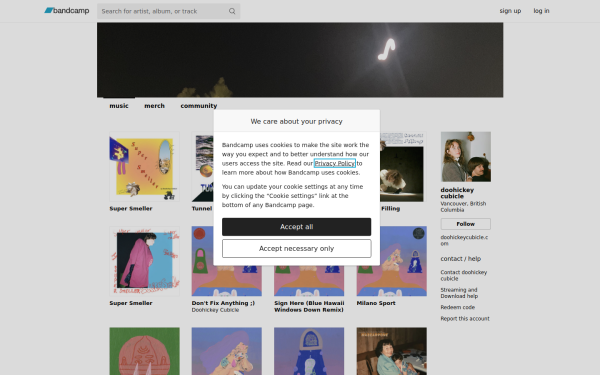The image size is (600, 375).
Task: Open the Privacy Policy link
Action: (334, 163)
